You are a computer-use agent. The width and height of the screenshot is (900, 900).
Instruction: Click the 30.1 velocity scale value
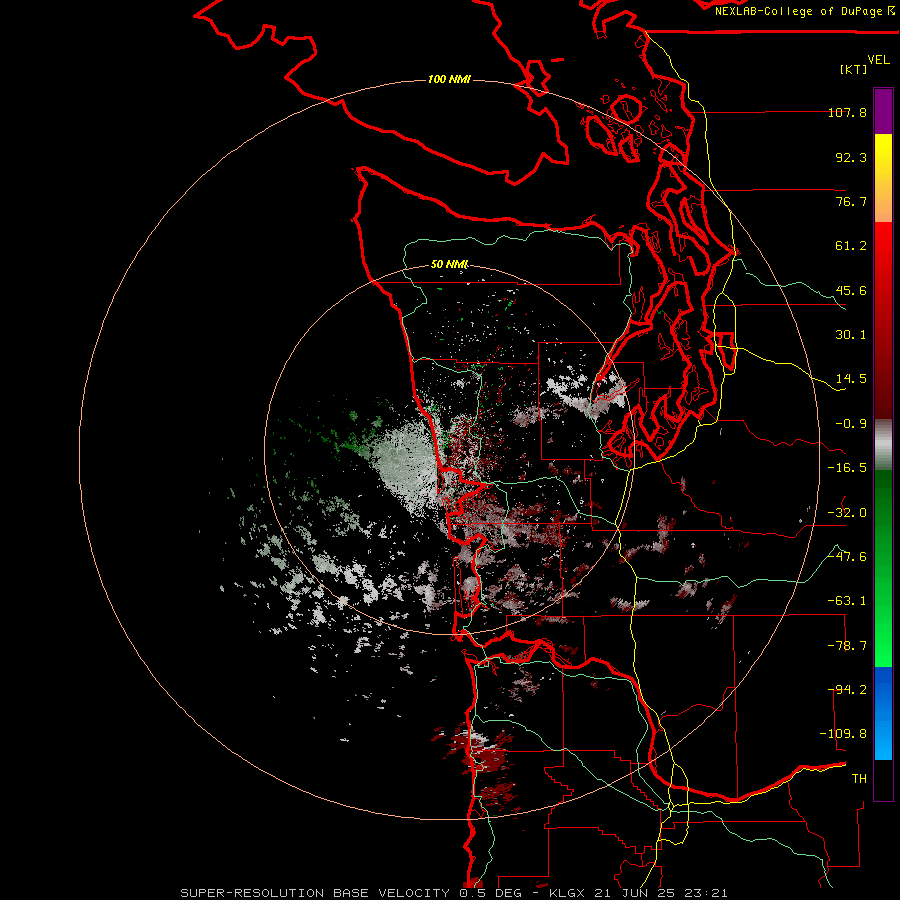pyautogui.click(x=851, y=335)
